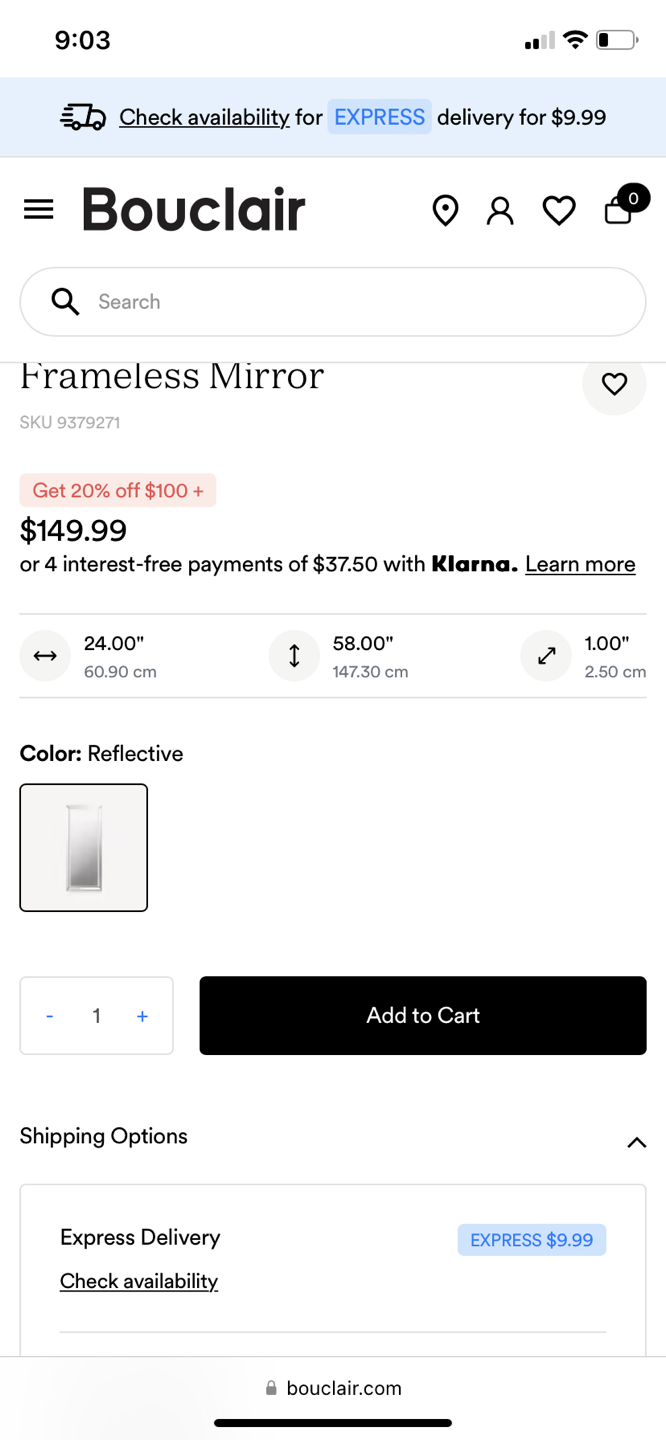Open the Klarna 'Learn more' link
The width and height of the screenshot is (666, 1440).
(580, 564)
